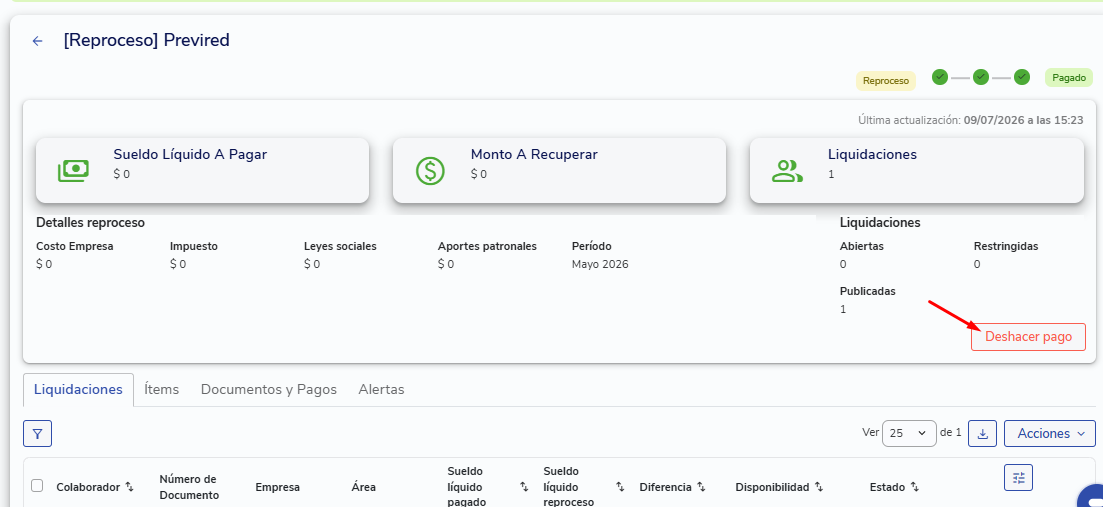Click the Última actualización timestamp
Image resolution: width=1103 pixels, height=507 pixels.
tap(971, 120)
